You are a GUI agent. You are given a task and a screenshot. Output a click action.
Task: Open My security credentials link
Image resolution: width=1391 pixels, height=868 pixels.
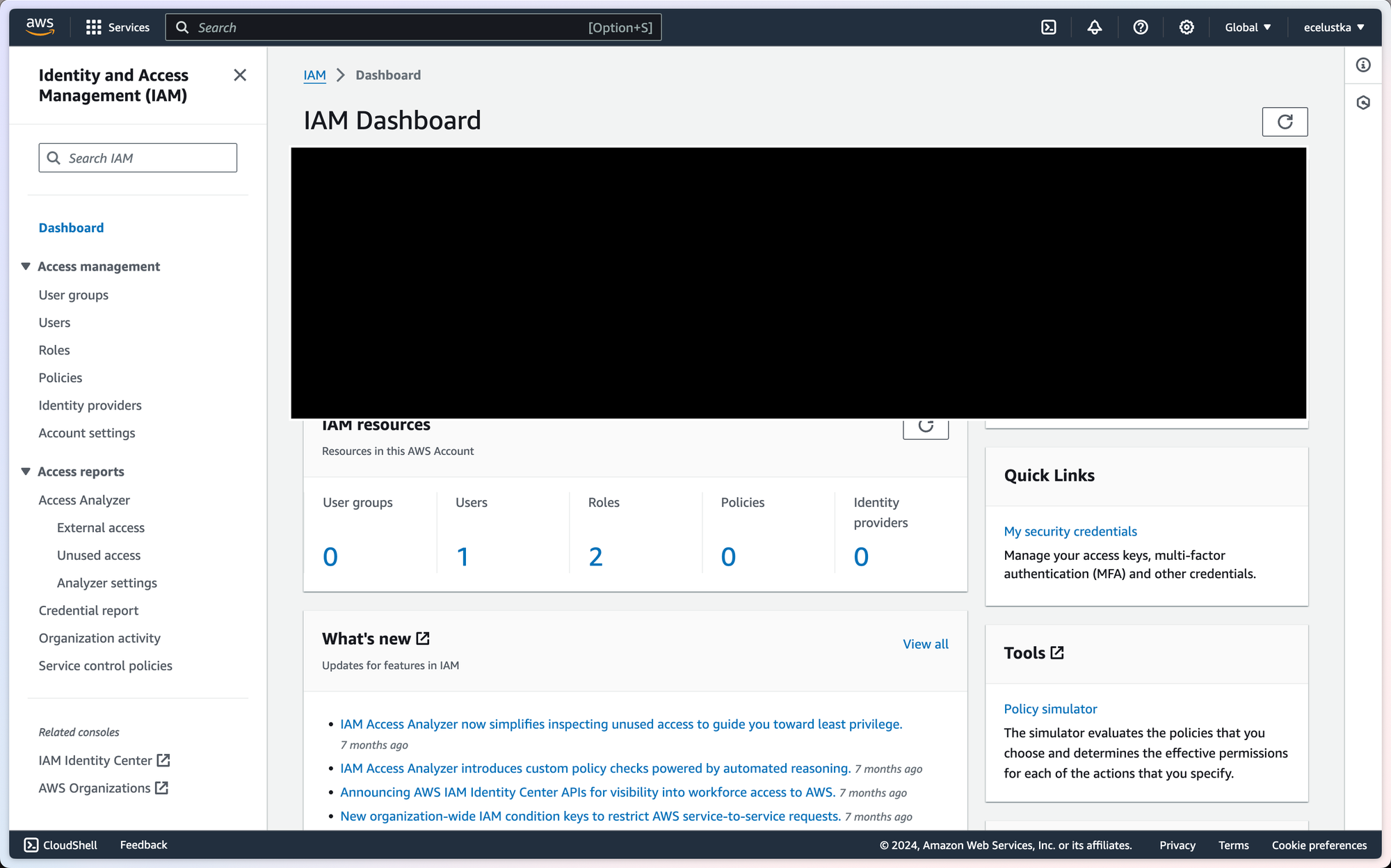click(1070, 531)
